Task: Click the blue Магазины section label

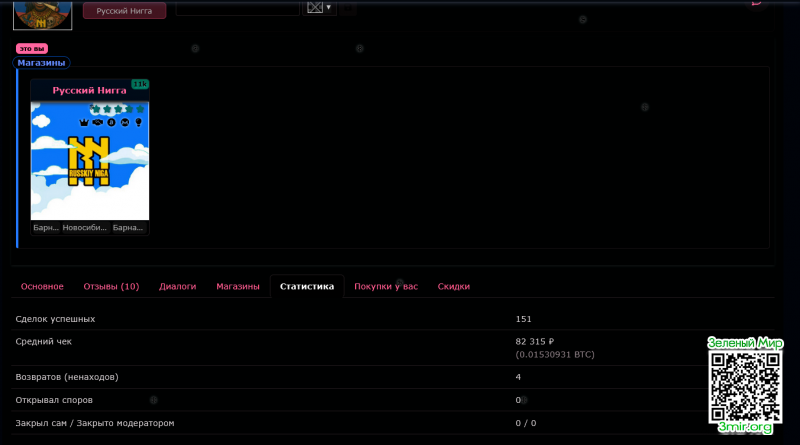Action: tap(41, 62)
